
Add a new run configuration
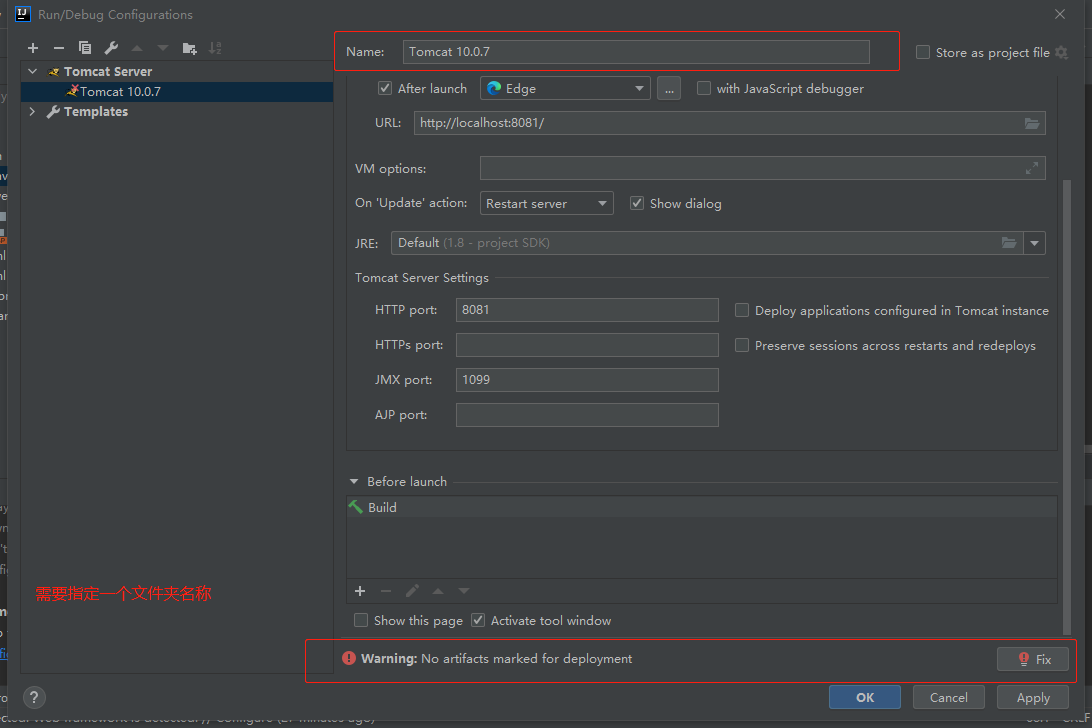33,48
